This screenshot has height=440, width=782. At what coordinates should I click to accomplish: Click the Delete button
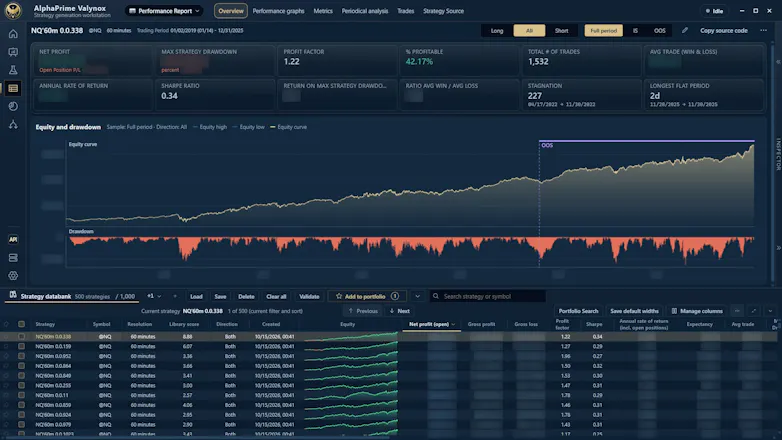tap(246, 296)
